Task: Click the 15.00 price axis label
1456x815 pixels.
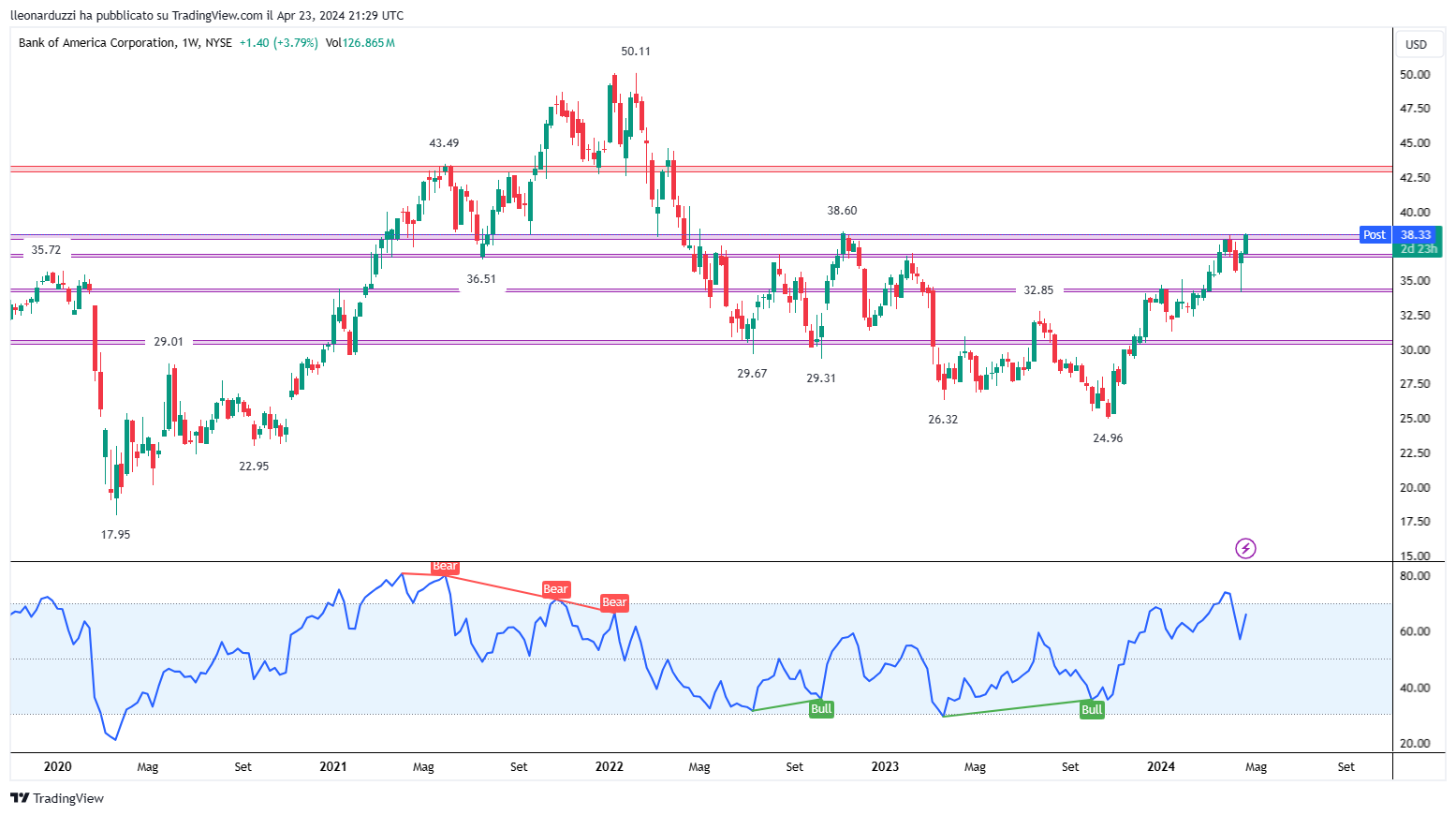Action: click(x=1415, y=556)
